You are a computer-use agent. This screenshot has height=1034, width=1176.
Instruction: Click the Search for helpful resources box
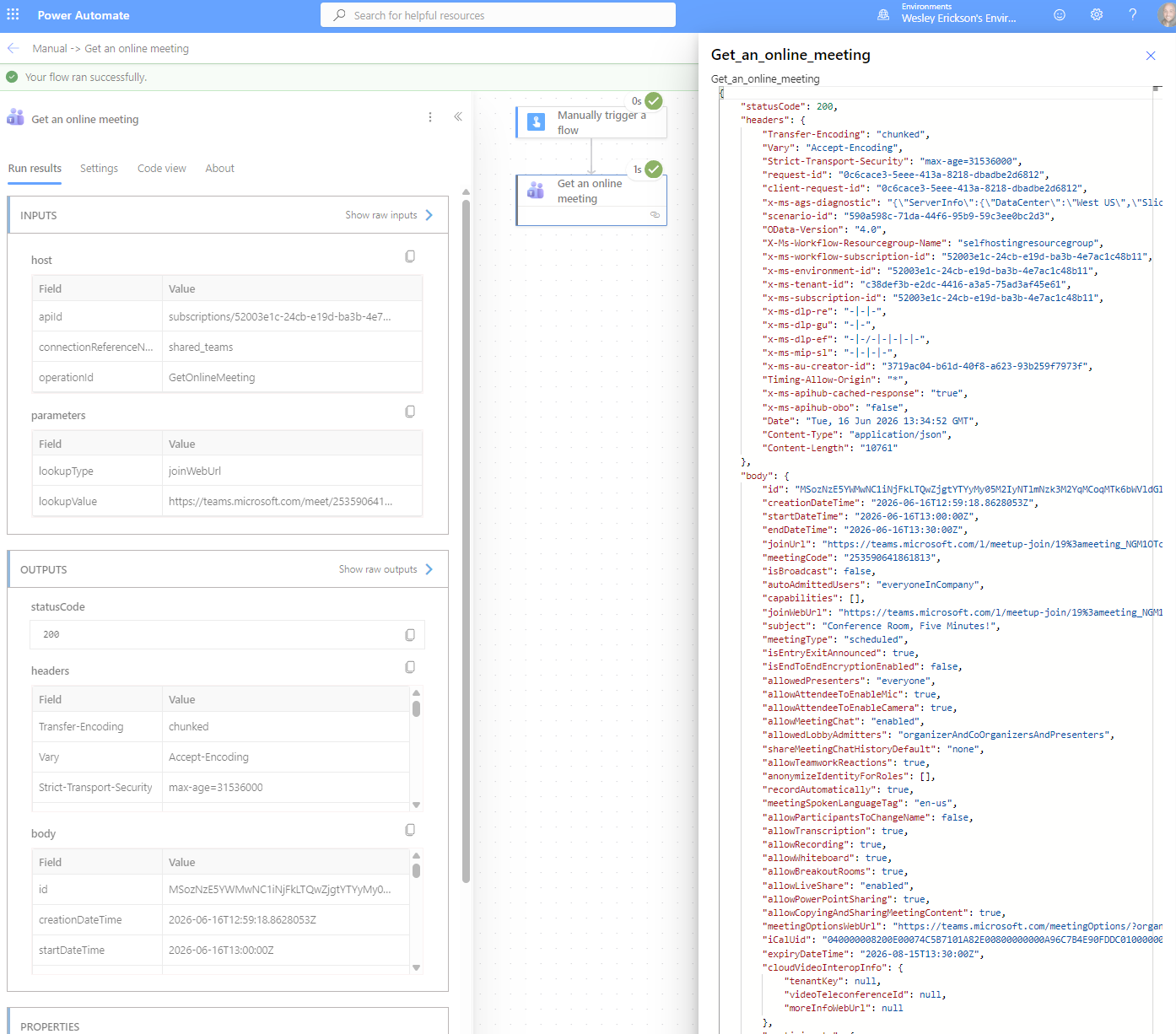click(x=498, y=15)
